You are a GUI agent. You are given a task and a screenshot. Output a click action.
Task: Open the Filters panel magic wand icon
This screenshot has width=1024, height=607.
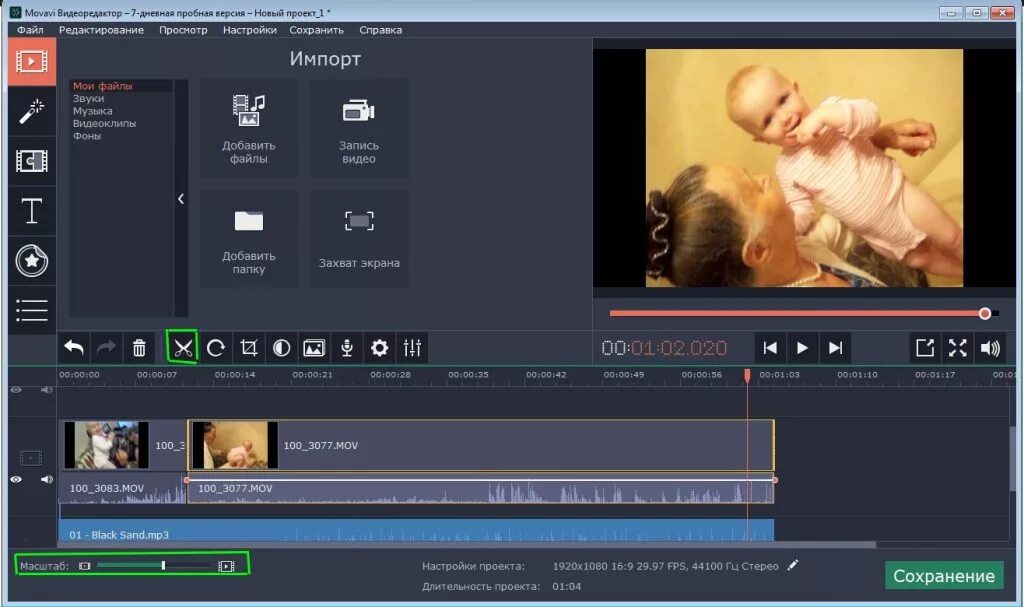[x=30, y=110]
